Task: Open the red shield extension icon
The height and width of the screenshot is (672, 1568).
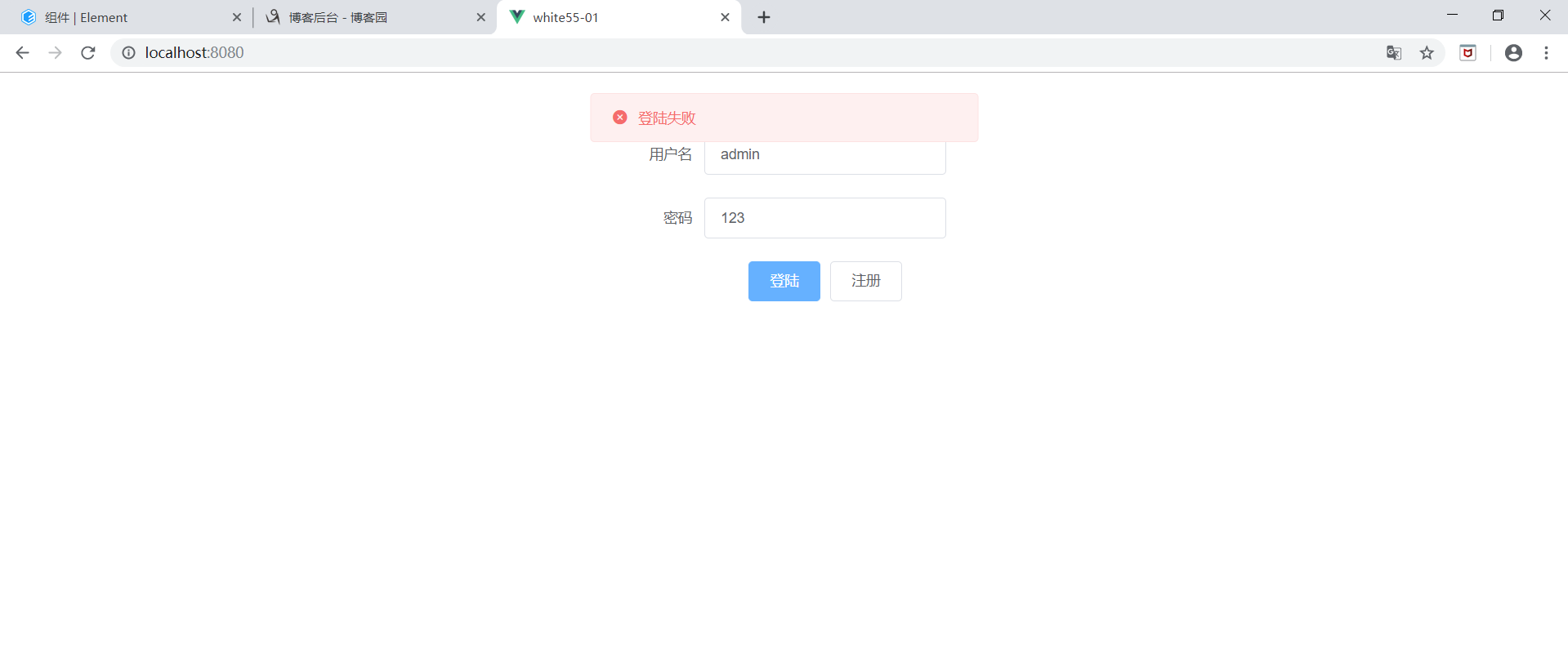Action: (x=1468, y=53)
